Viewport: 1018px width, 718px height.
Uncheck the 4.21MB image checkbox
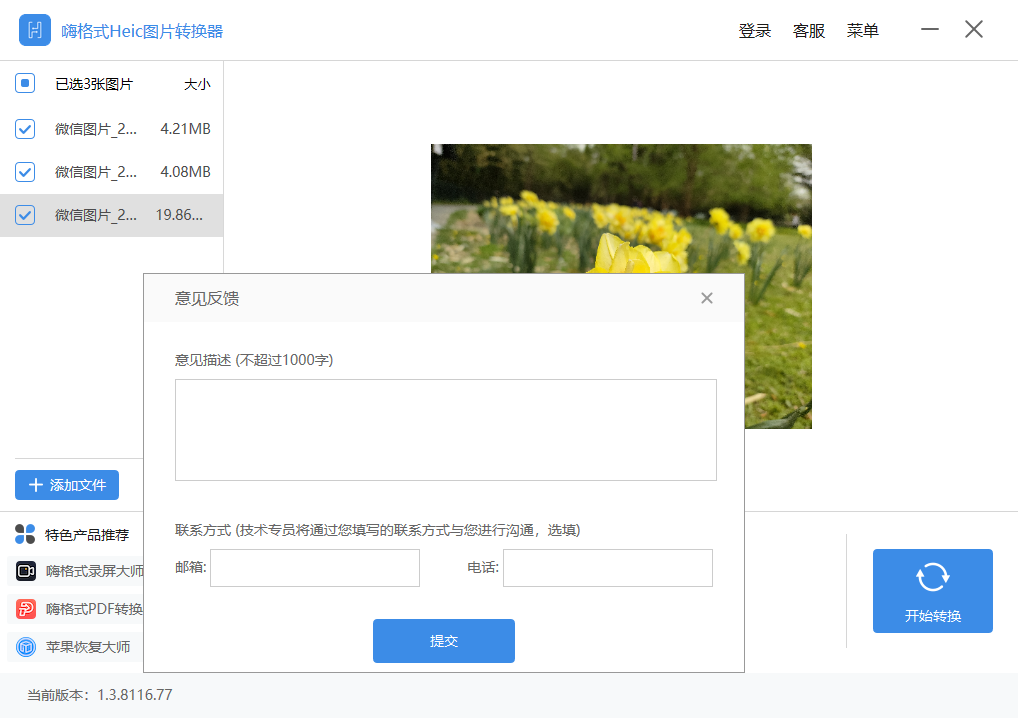(24, 128)
